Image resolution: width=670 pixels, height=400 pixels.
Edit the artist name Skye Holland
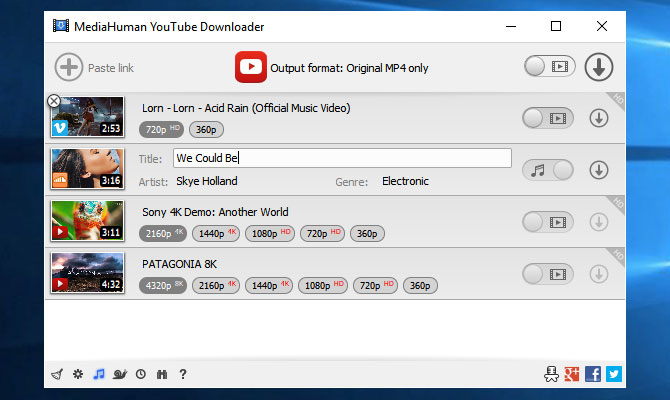(x=207, y=181)
